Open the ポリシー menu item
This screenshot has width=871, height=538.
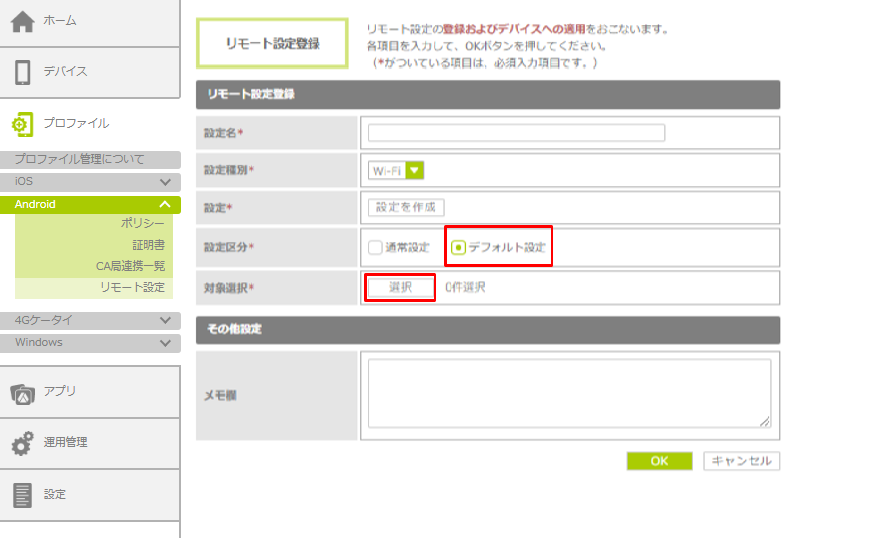pos(141,223)
